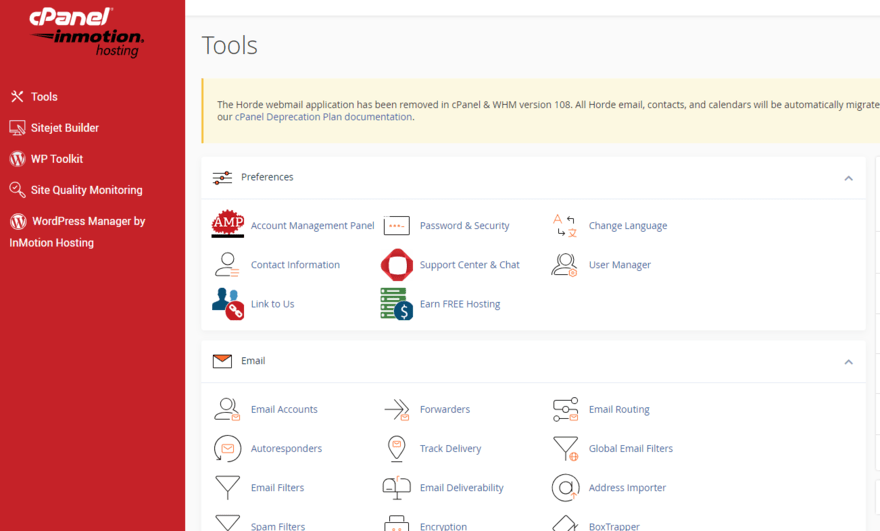Click the Email Accounts icon

pos(227,409)
